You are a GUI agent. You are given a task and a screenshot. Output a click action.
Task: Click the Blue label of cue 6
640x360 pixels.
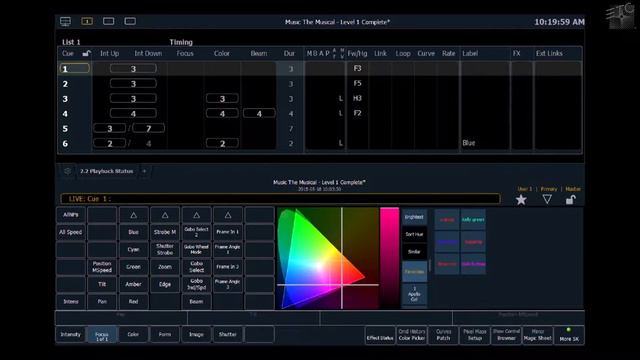tap(469, 143)
